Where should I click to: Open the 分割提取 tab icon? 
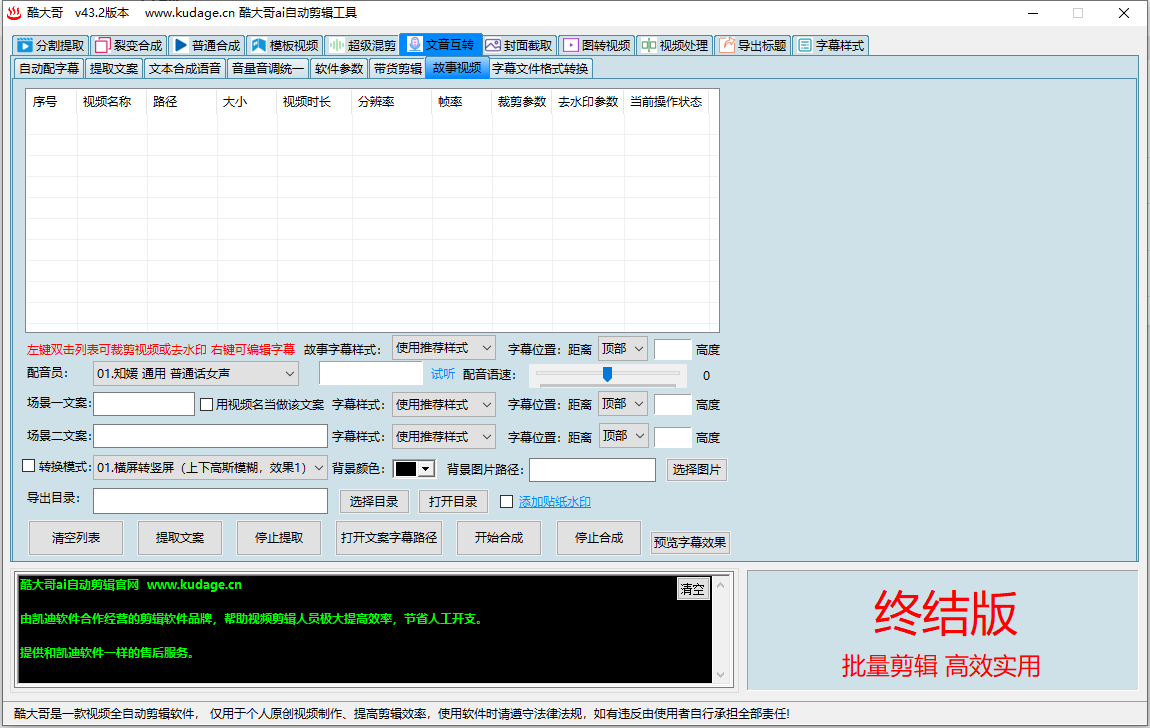(25, 45)
